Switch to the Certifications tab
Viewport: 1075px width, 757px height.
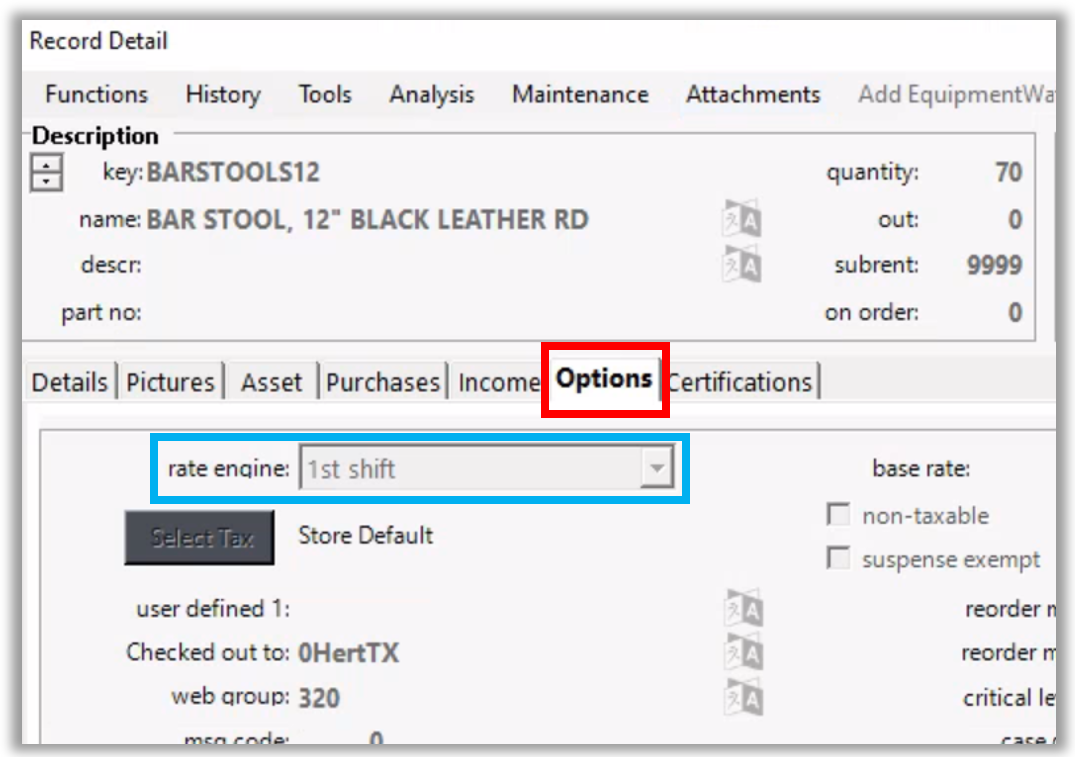[740, 382]
